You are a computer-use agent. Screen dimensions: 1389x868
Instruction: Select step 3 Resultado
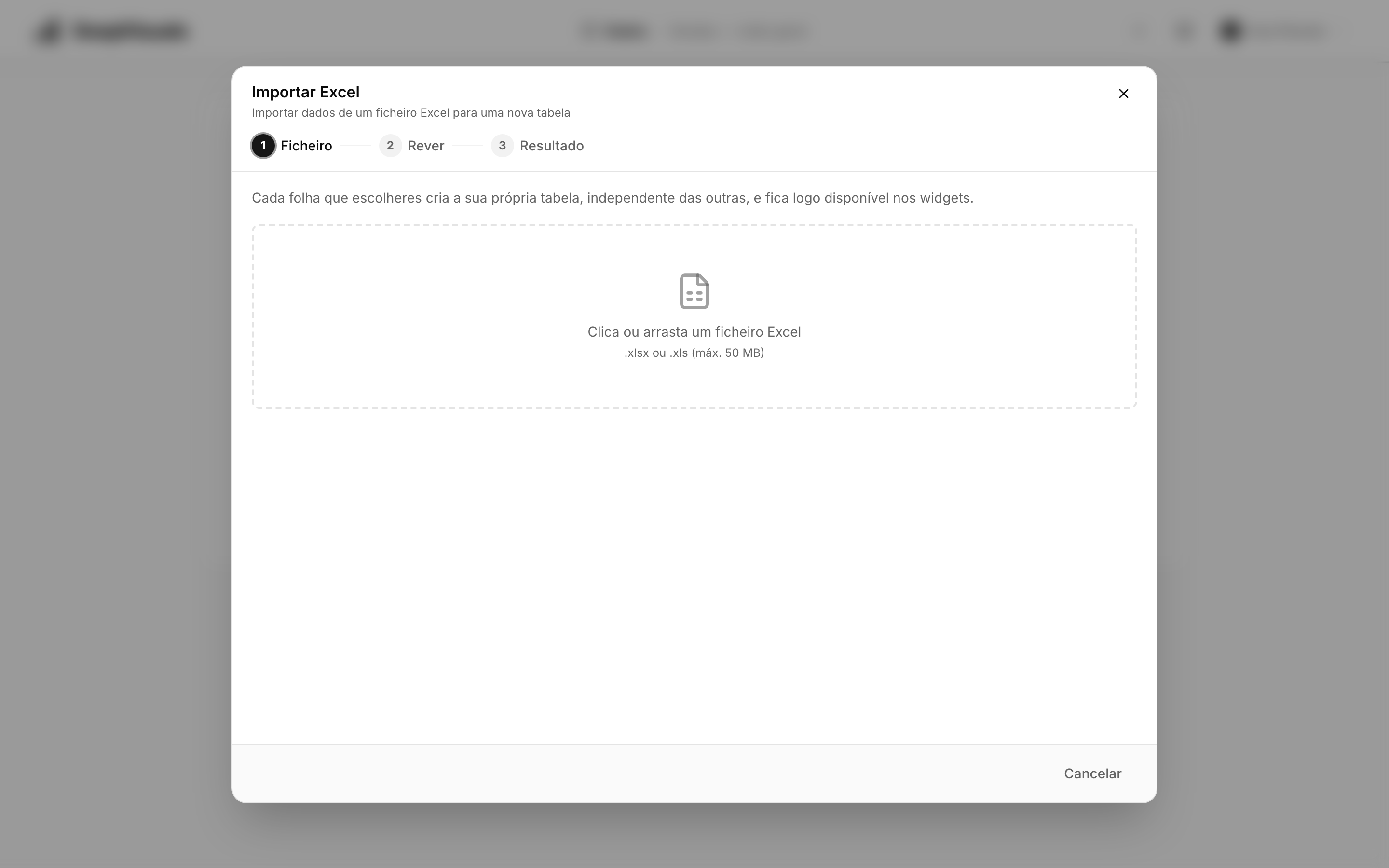(x=538, y=145)
